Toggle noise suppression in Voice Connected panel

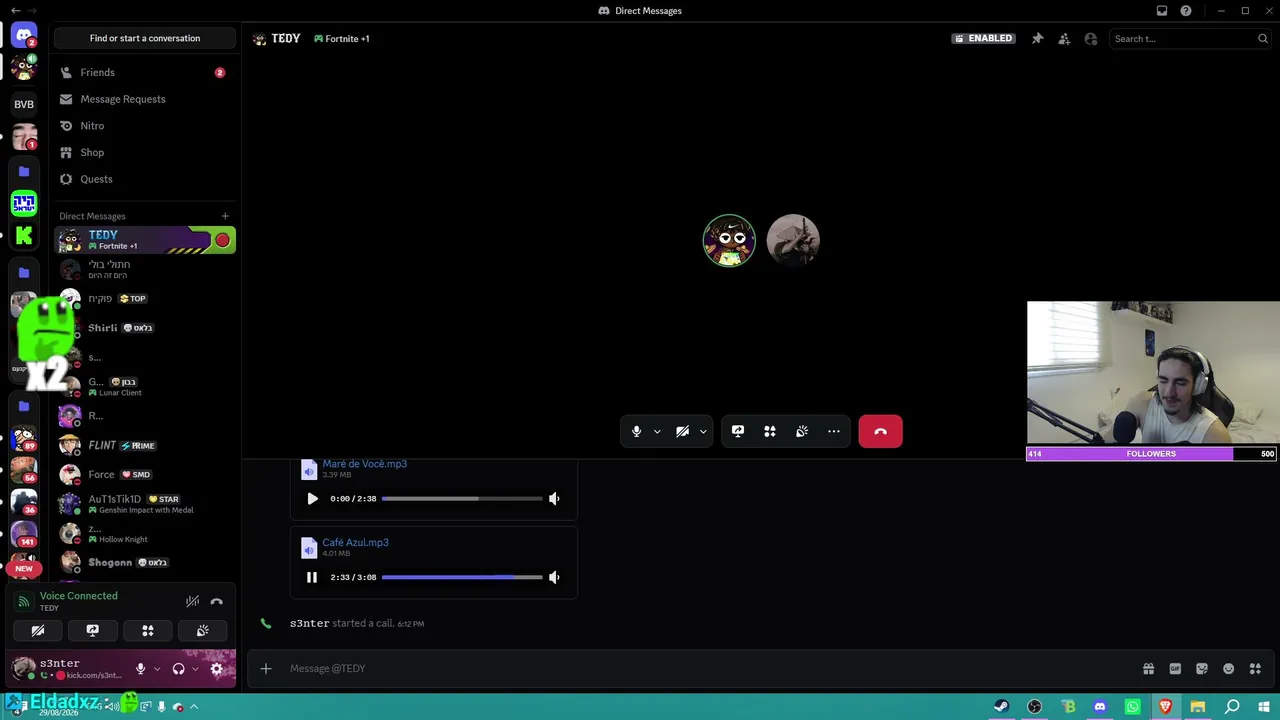pyautogui.click(x=192, y=602)
